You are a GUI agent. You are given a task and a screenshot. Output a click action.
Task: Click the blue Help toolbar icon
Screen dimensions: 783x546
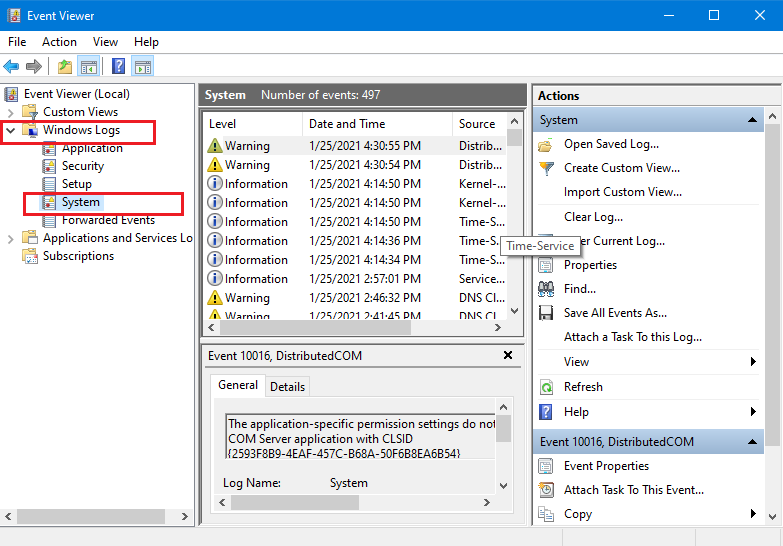pos(118,67)
